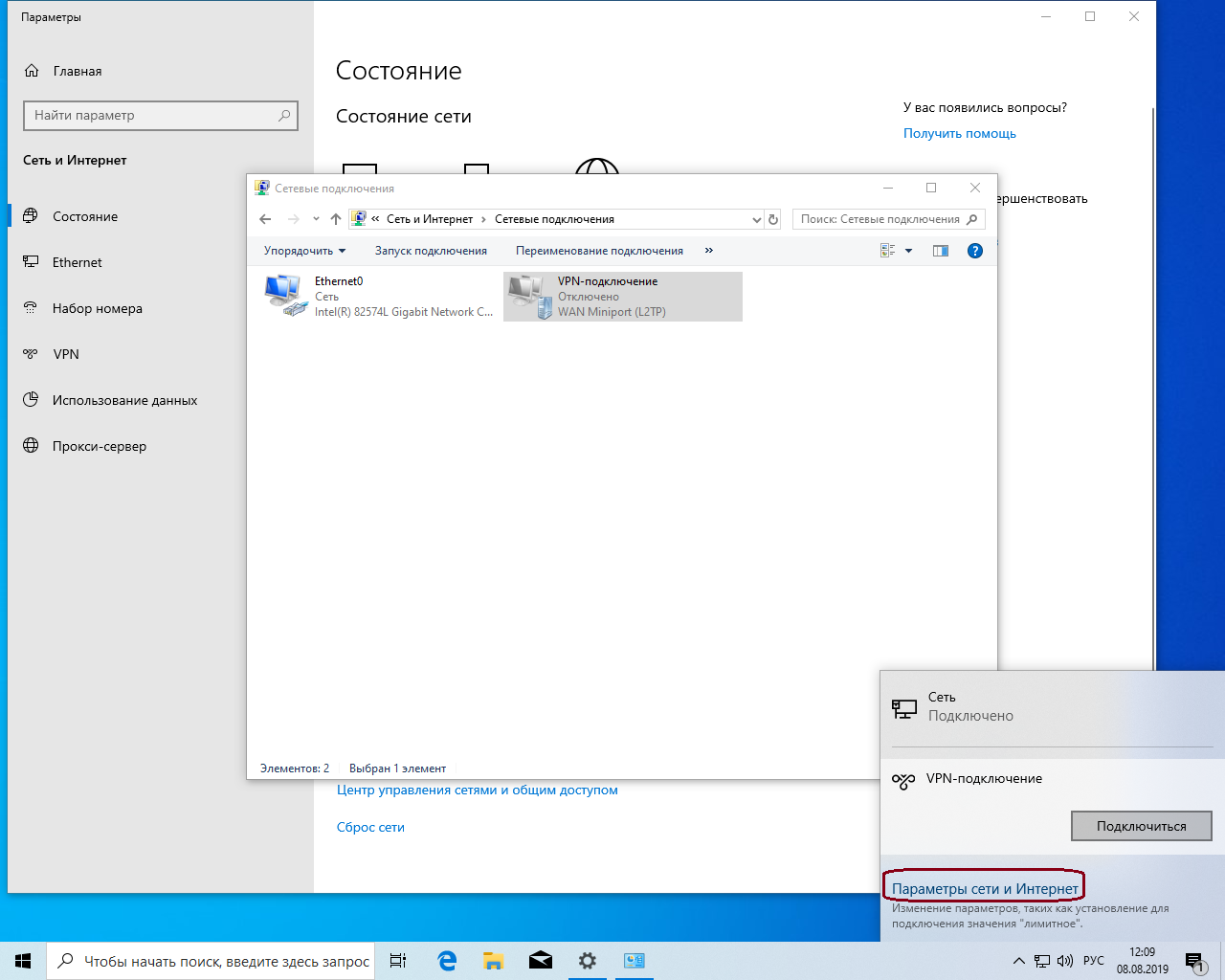Click Сетевые подключения in the address breadcrumb
The height and width of the screenshot is (980, 1225).
(x=554, y=219)
